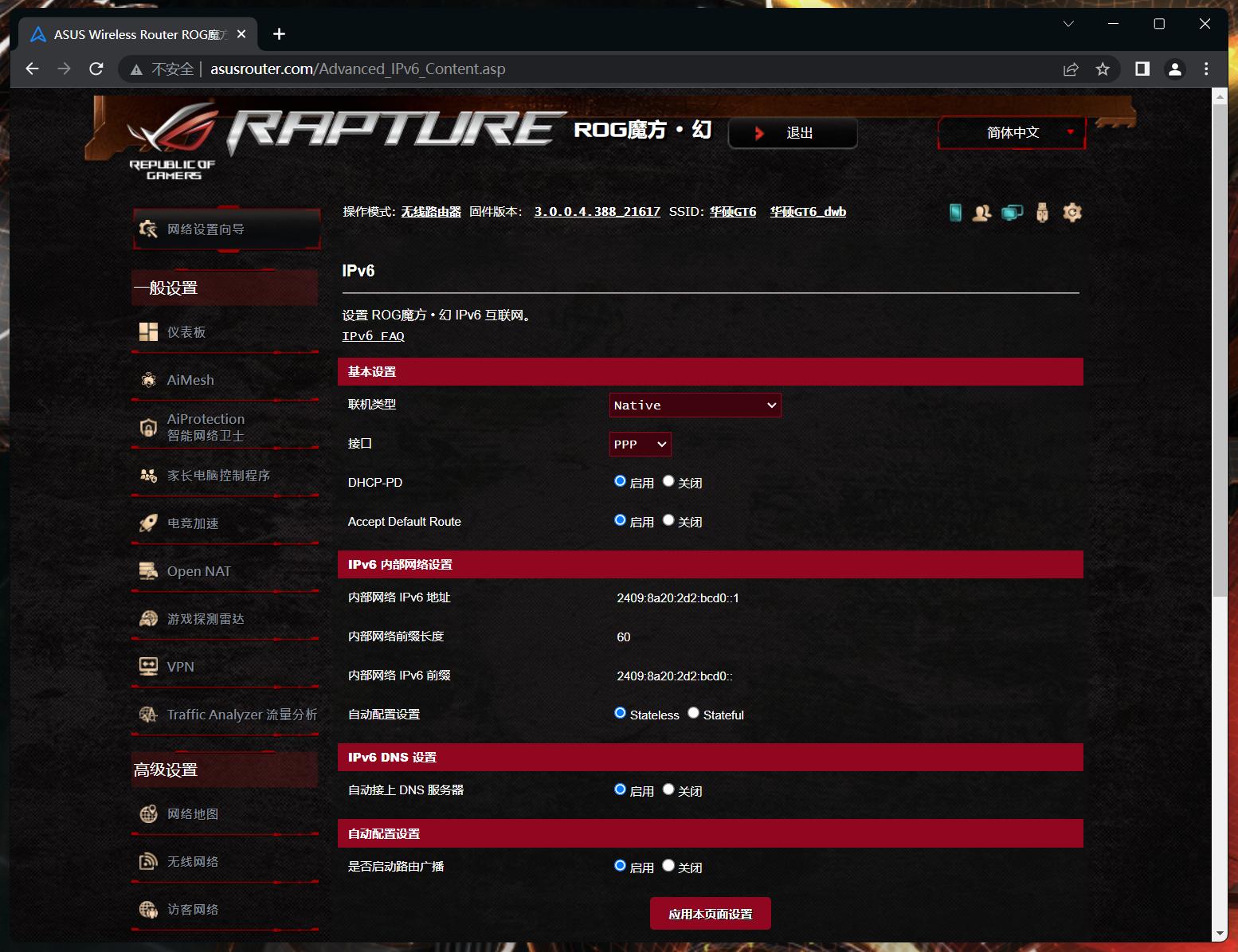Open the 简体中文 language dropdown

coord(1012,133)
